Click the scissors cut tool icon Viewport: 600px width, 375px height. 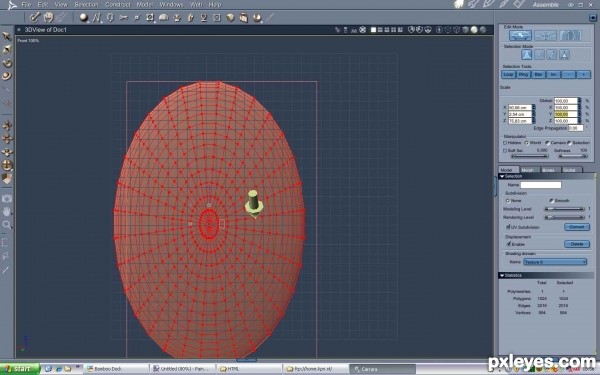pos(123,17)
